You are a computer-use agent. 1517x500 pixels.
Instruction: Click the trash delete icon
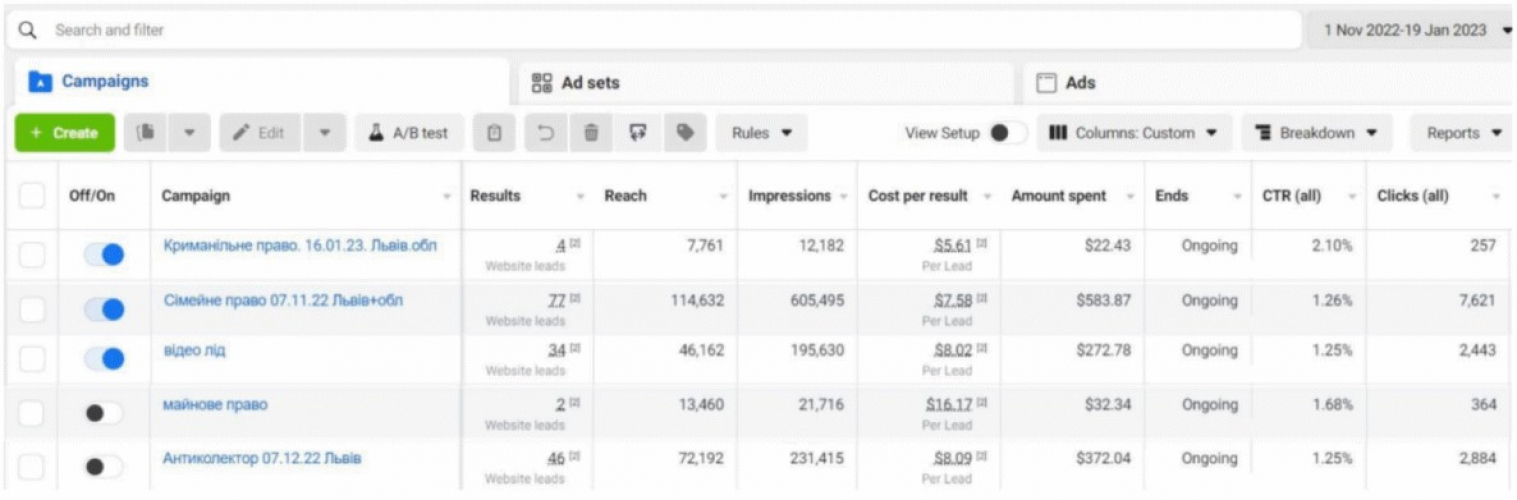point(591,133)
